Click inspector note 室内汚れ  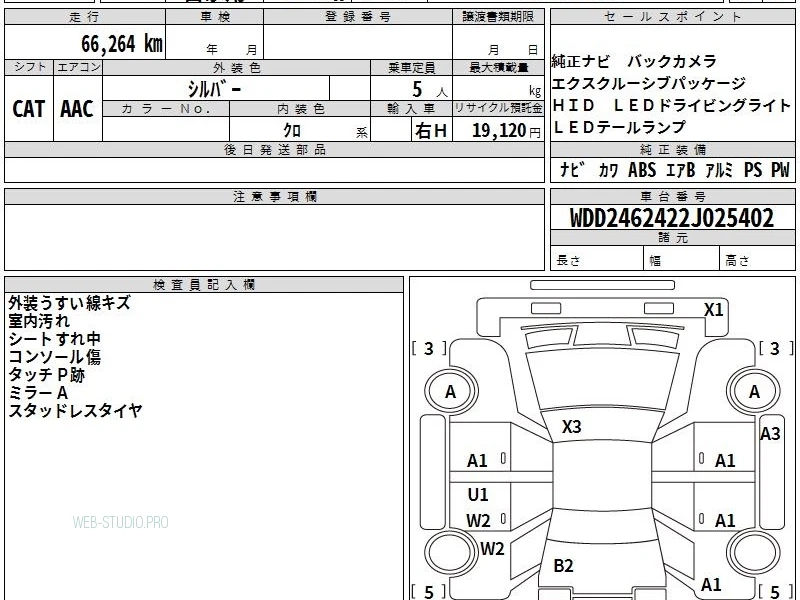point(39,321)
